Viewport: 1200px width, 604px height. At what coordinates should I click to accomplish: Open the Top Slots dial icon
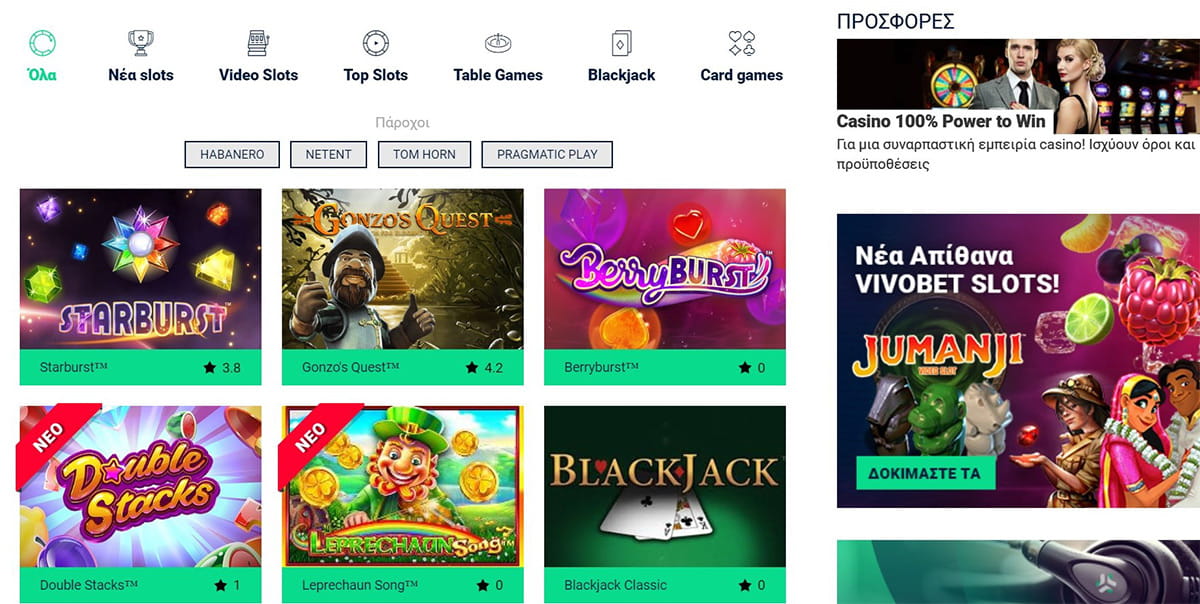pyautogui.click(x=375, y=43)
